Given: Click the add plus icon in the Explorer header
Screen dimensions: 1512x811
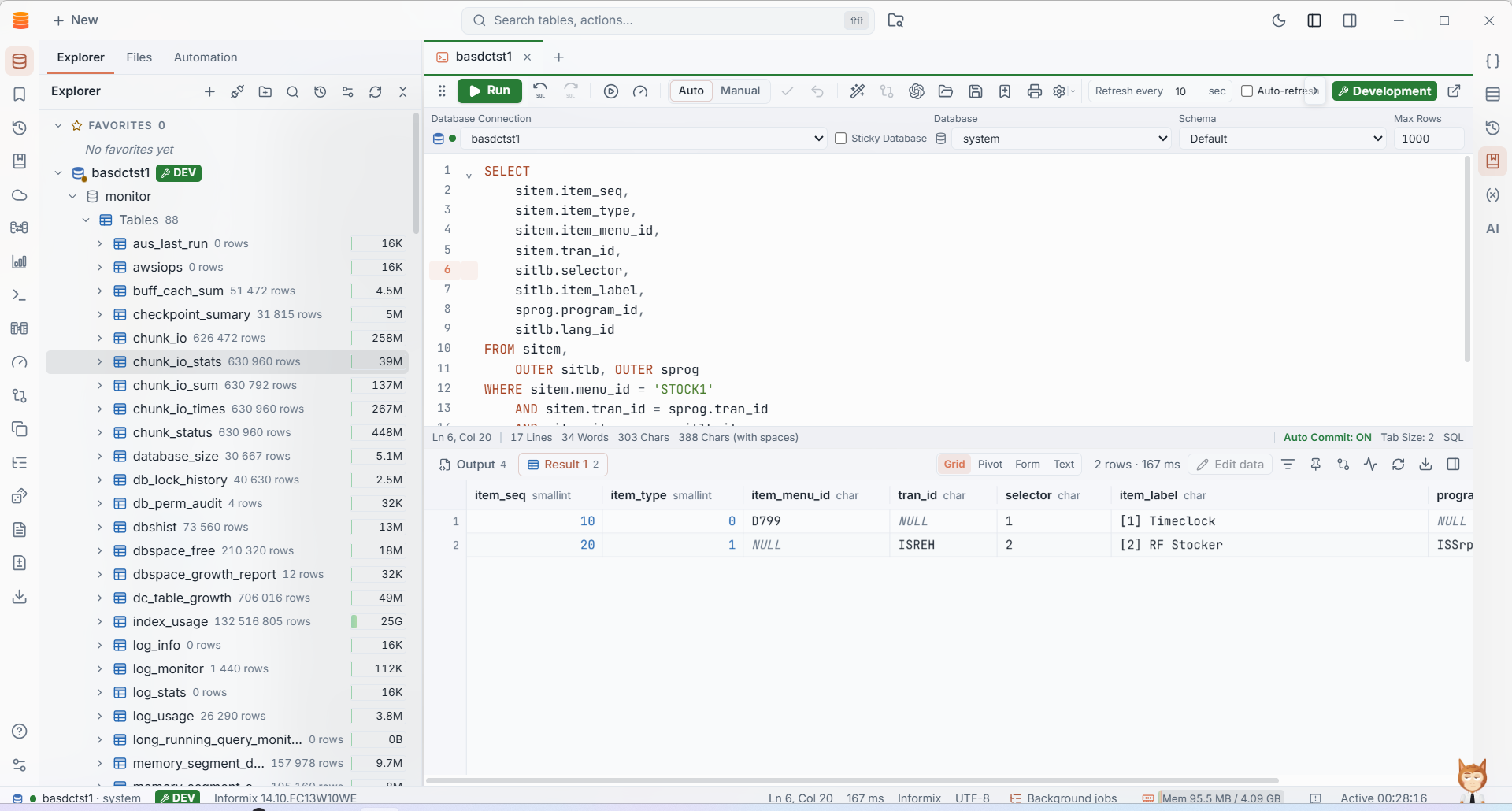Looking at the screenshot, I should click(x=209, y=92).
